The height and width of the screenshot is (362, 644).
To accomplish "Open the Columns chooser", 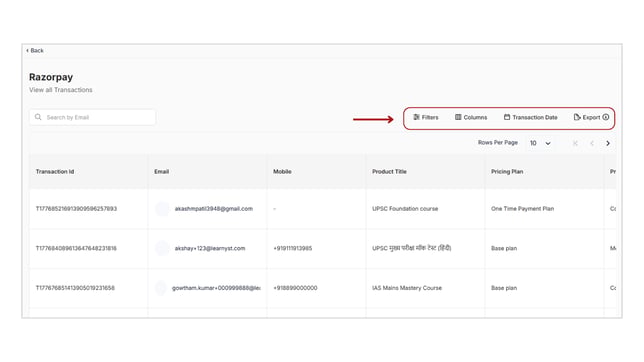I will (471, 117).
